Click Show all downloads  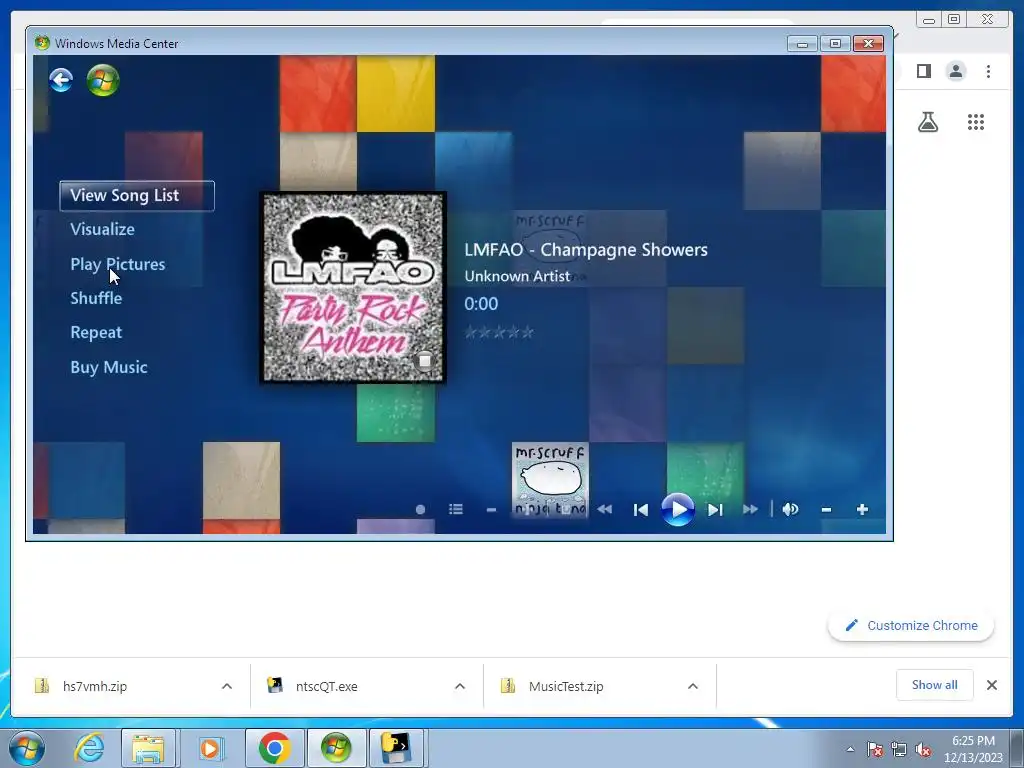(x=935, y=685)
